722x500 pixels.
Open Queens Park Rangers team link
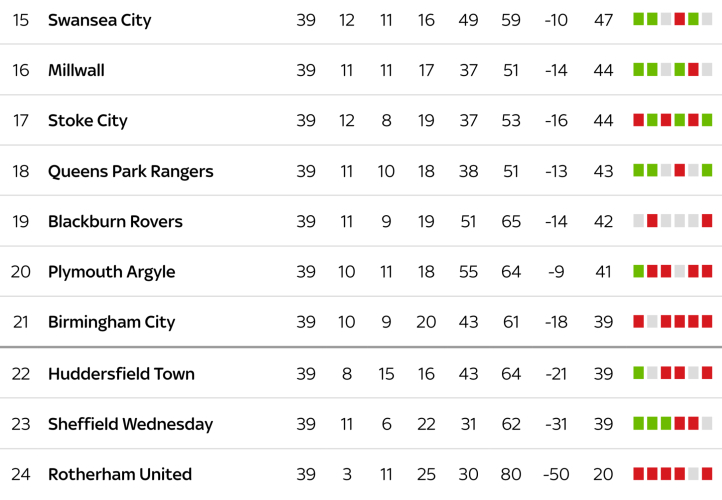pos(131,171)
